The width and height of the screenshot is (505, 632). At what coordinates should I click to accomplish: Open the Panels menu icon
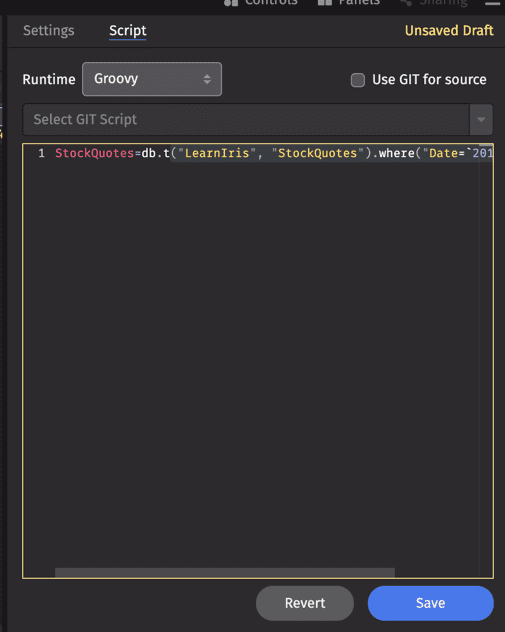[325, 2]
